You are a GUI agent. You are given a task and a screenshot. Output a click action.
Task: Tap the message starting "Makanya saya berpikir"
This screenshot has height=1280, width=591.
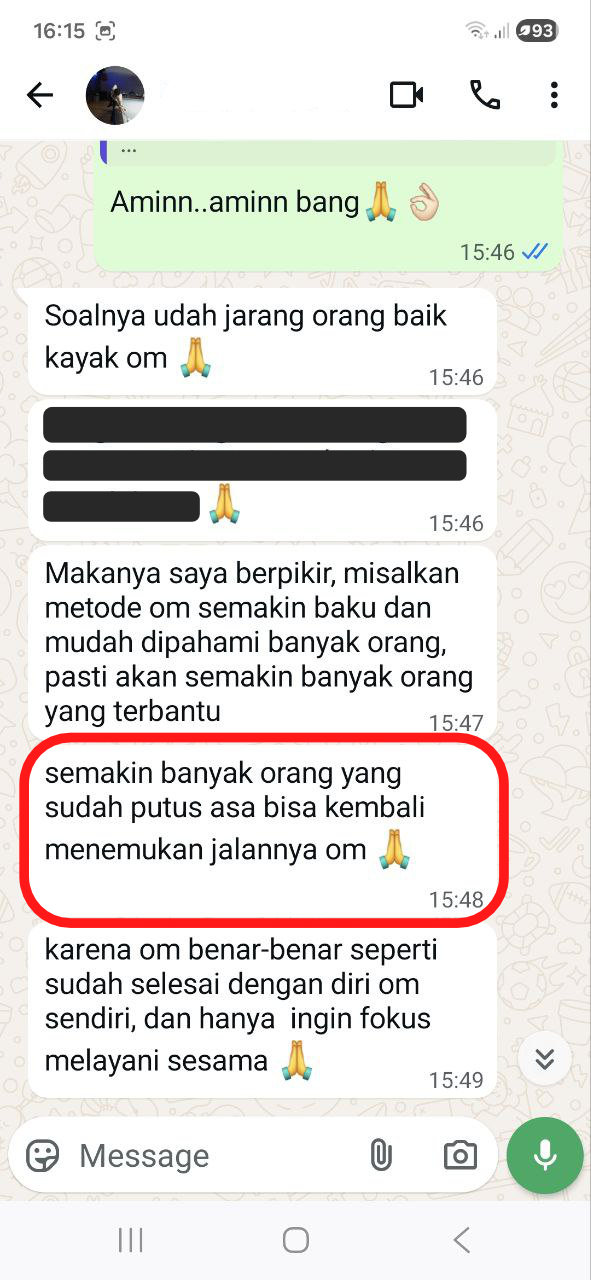(x=261, y=641)
